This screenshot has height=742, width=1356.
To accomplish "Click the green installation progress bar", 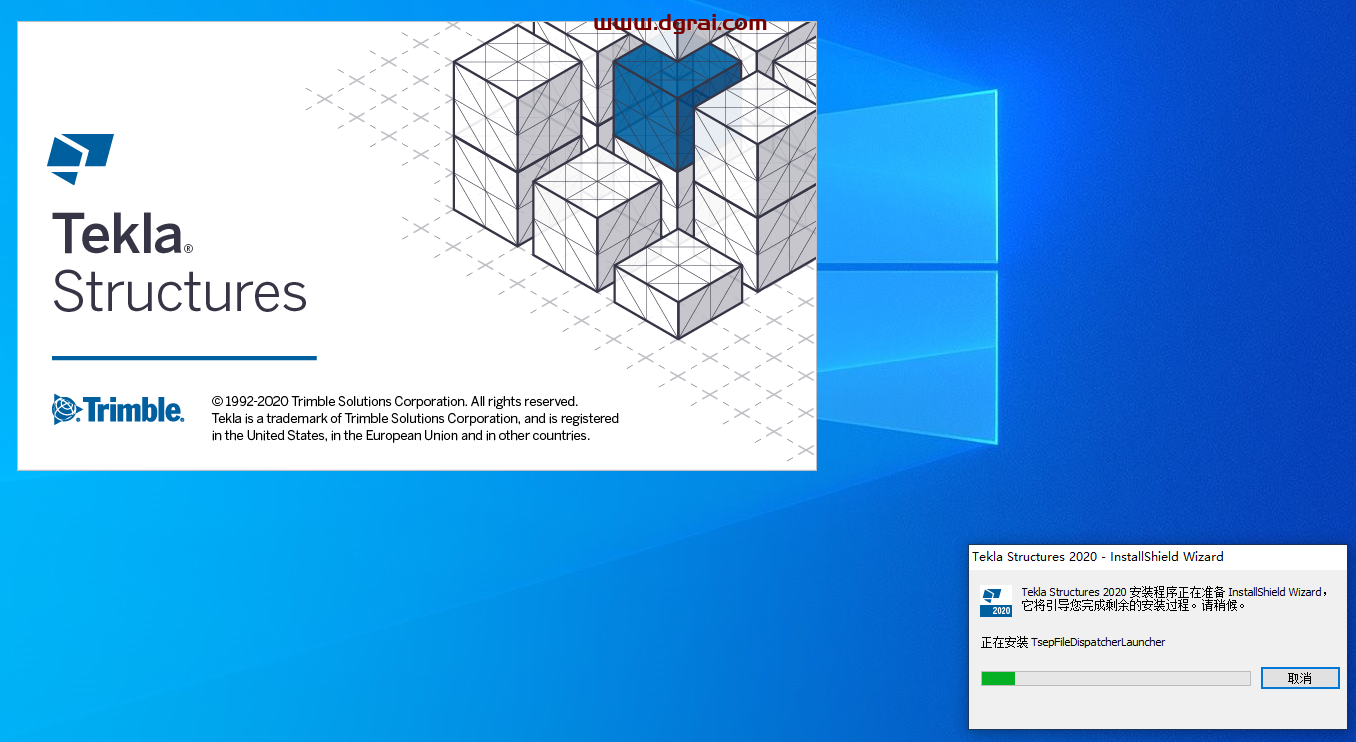I will click(1116, 678).
